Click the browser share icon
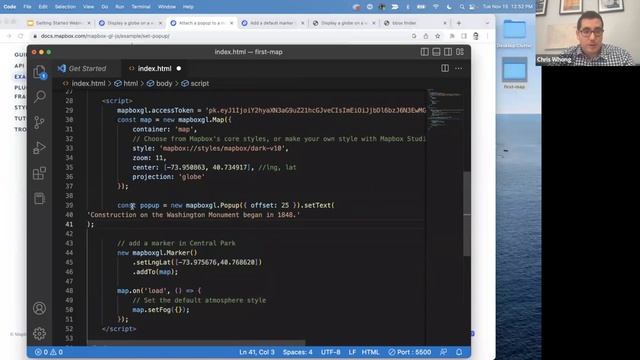This screenshot has height=360, width=640. 426,36
